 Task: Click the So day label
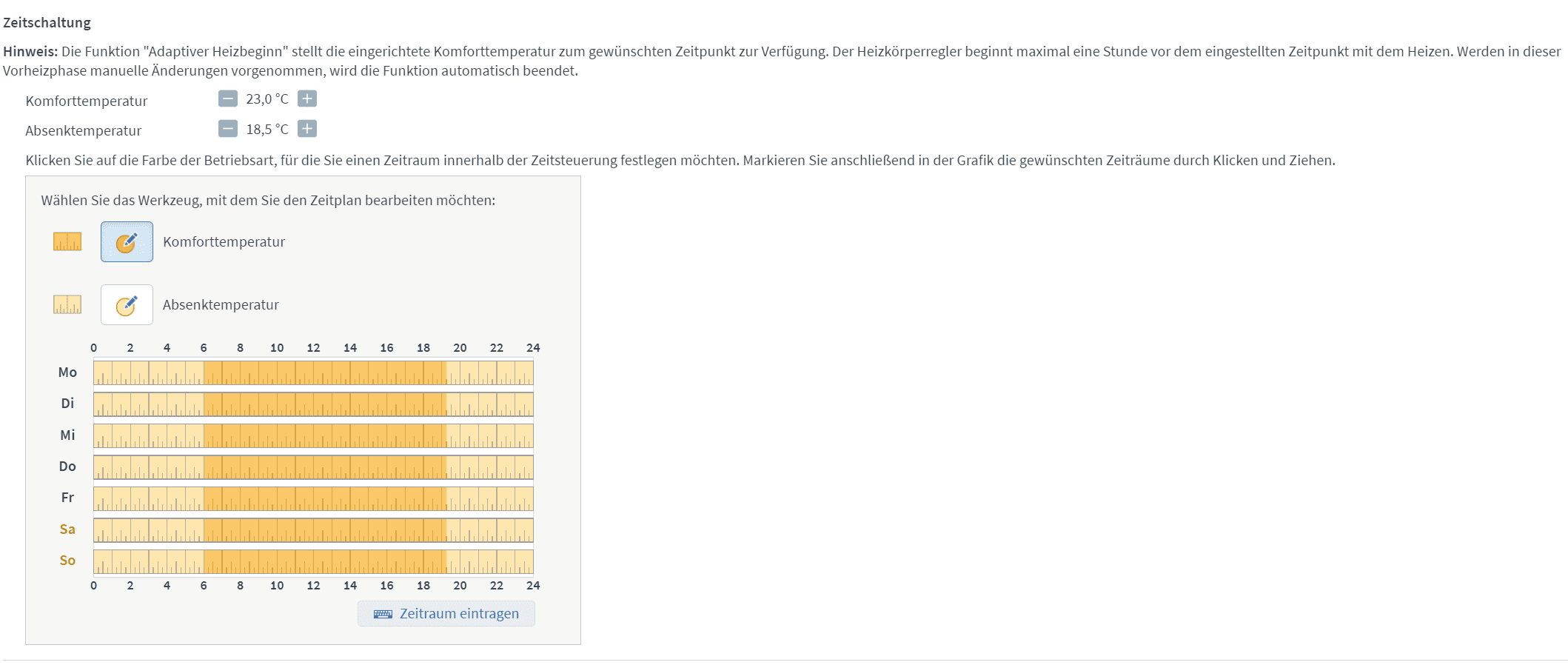click(x=67, y=560)
